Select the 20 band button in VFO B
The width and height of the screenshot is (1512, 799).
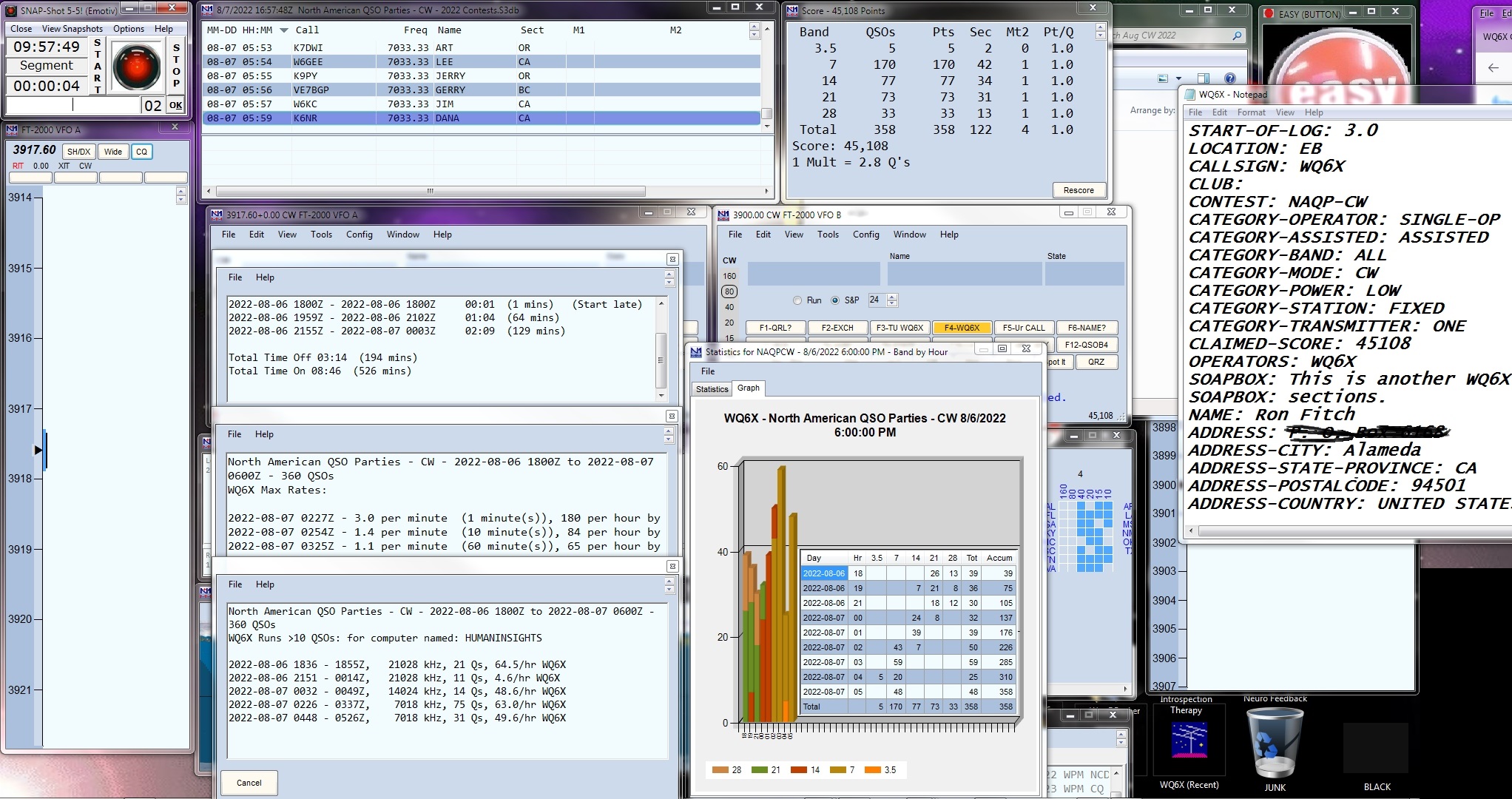pyautogui.click(x=729, y=323)
